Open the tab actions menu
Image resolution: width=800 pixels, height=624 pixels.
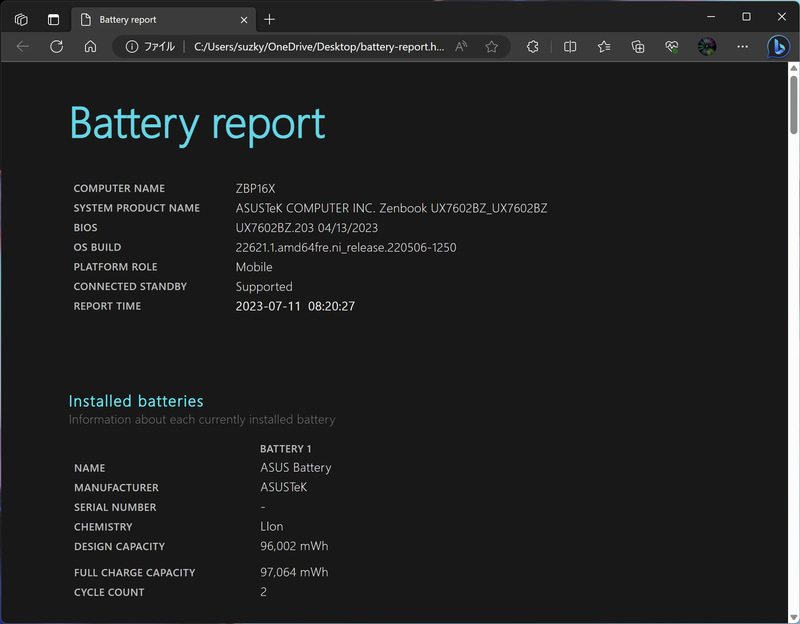[x=53, y=18]
